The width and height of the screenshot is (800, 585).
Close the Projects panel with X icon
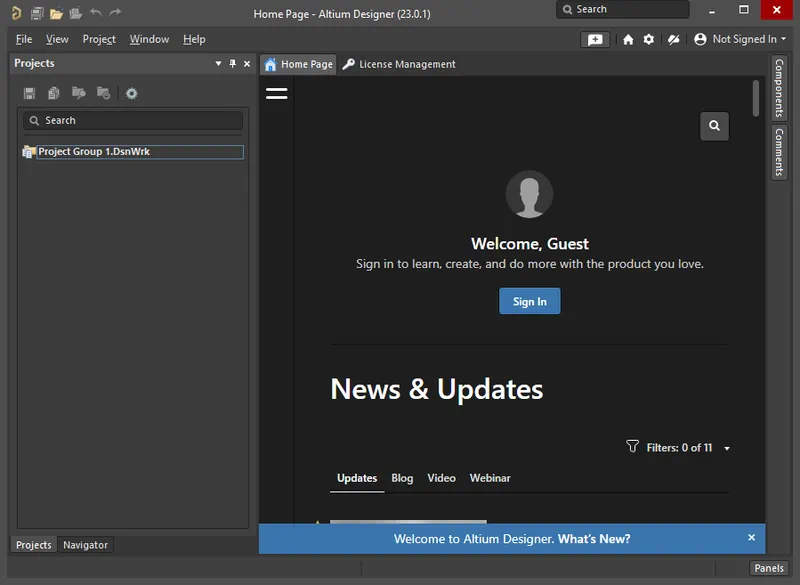[247, 64]
